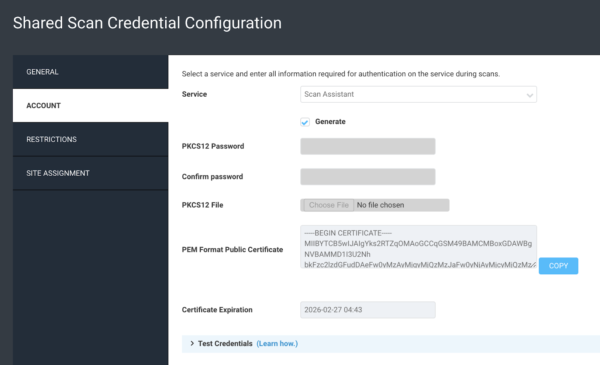
Task: Click the "No file chosen" text
Action: pyautogui.click(x=380, y=205)
